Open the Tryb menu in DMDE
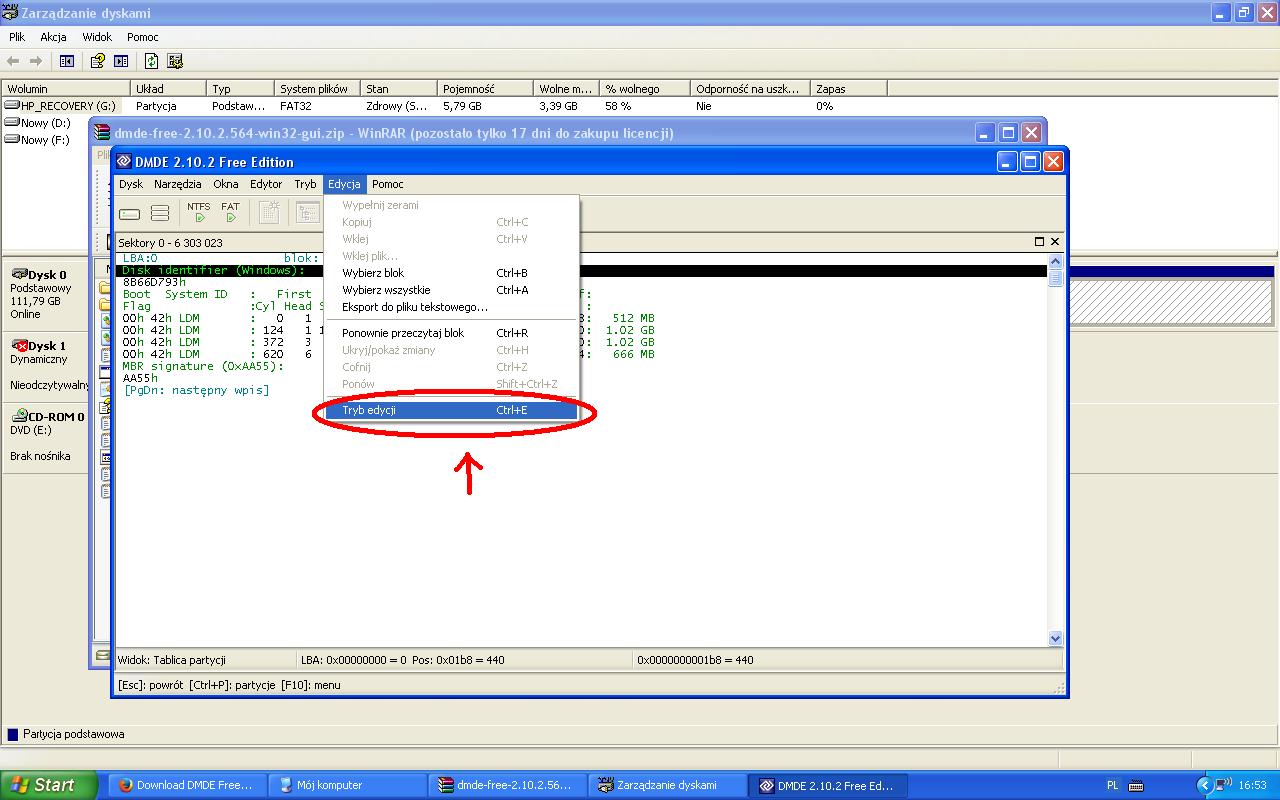 point(305,184)
